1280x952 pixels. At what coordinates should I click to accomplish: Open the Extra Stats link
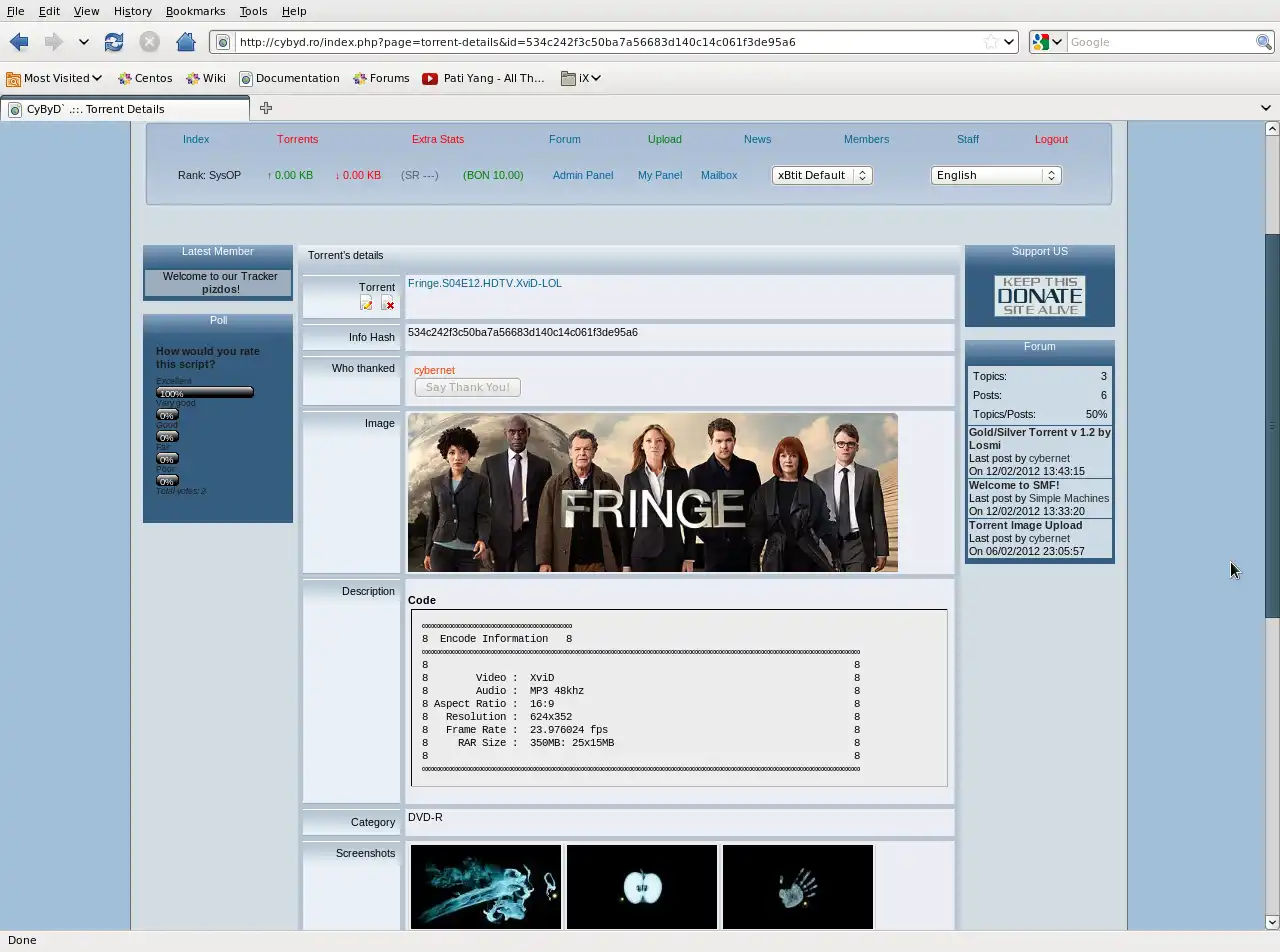(438, 139)
